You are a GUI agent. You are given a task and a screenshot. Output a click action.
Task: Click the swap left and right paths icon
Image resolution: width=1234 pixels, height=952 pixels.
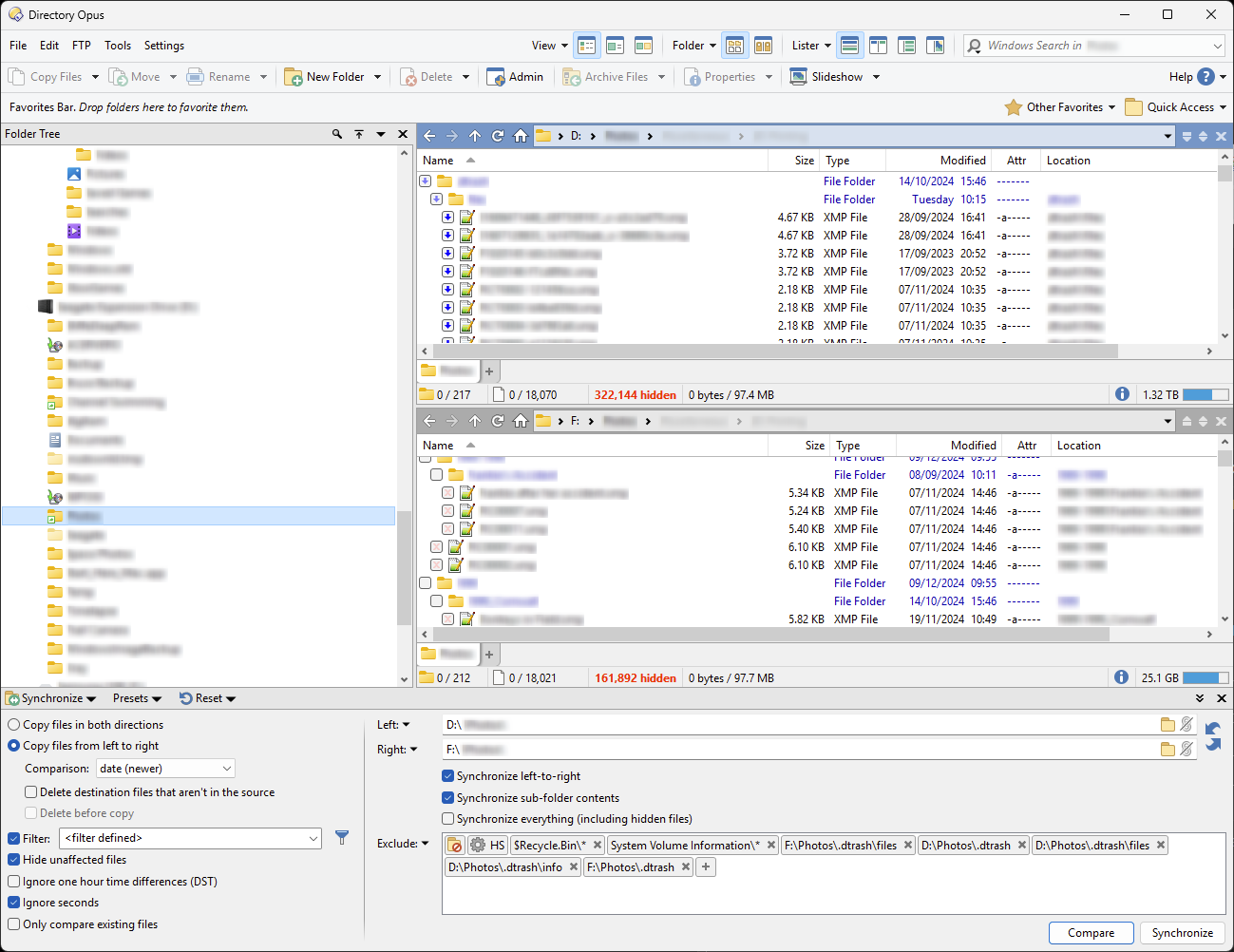coord(1213,736)
